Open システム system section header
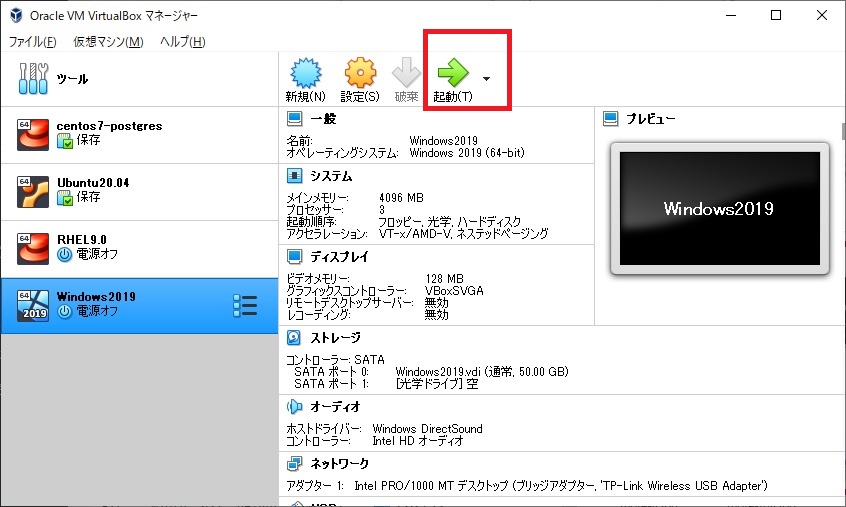Viewport: 846px width, 507px height. point(331,176)
